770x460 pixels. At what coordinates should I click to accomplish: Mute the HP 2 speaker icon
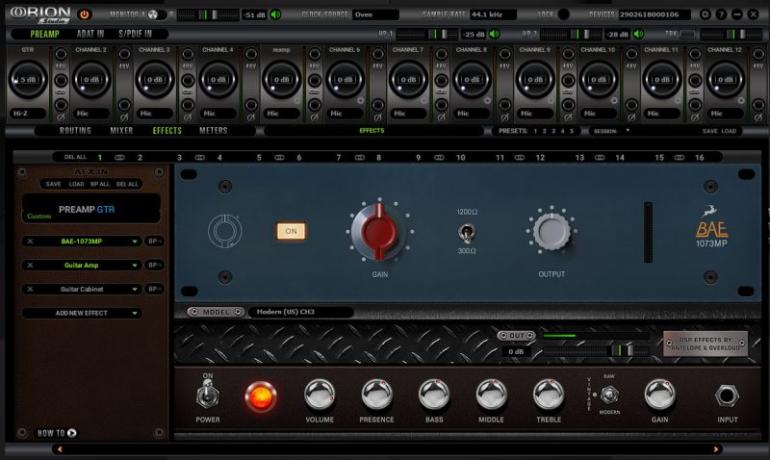(x=638, y=34)
